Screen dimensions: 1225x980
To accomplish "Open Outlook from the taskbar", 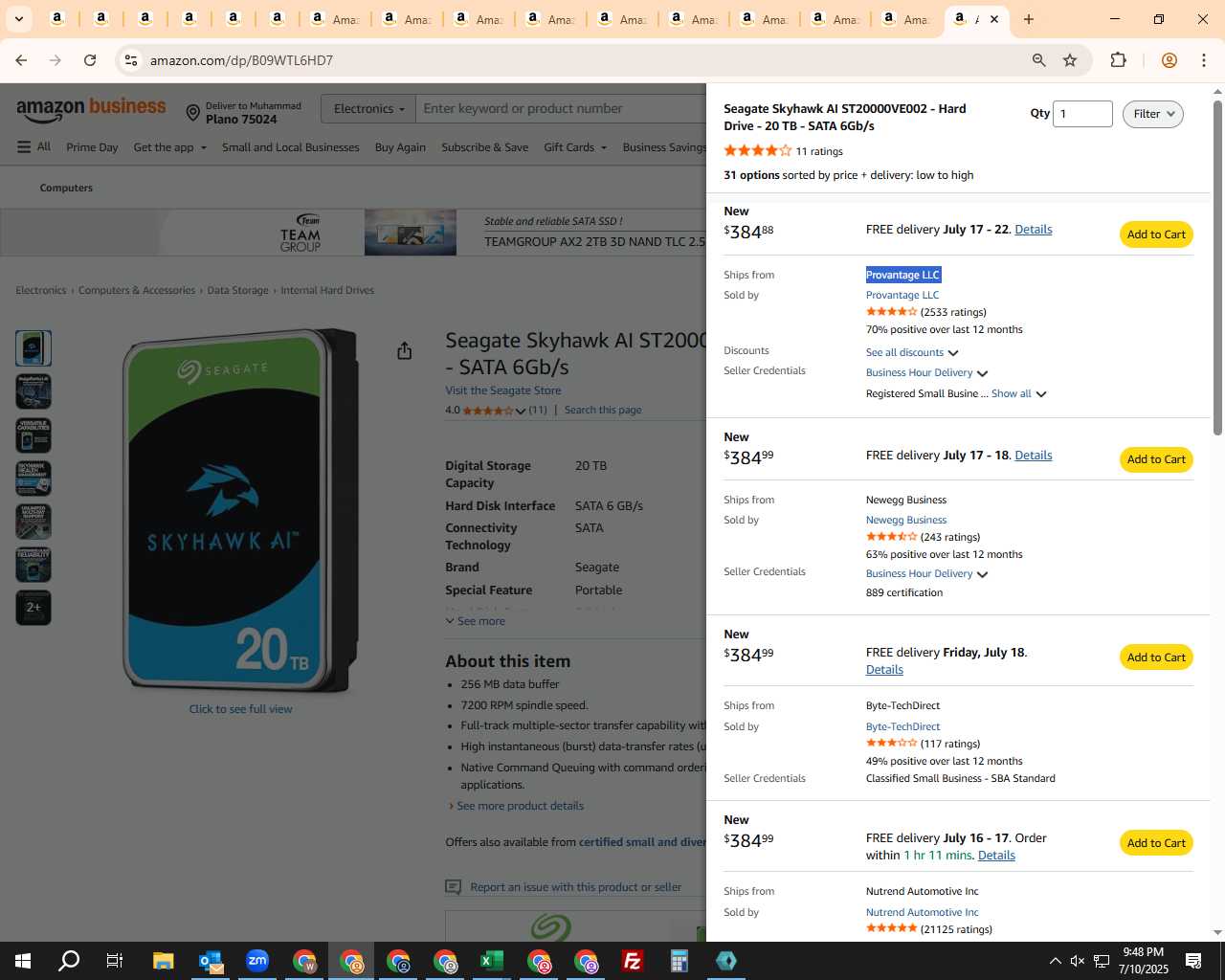I will [211, 961].
